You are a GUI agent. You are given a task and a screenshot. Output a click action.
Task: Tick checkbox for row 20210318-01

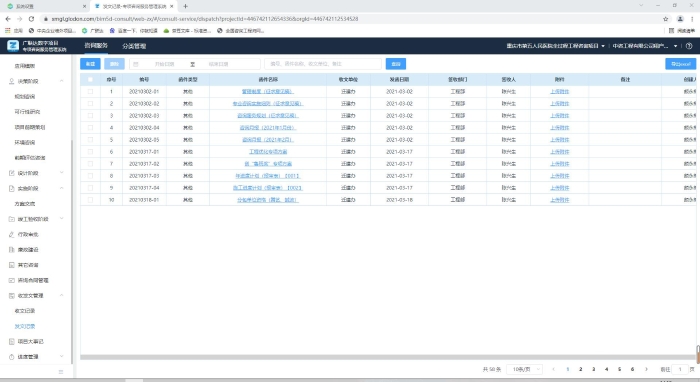91,200
